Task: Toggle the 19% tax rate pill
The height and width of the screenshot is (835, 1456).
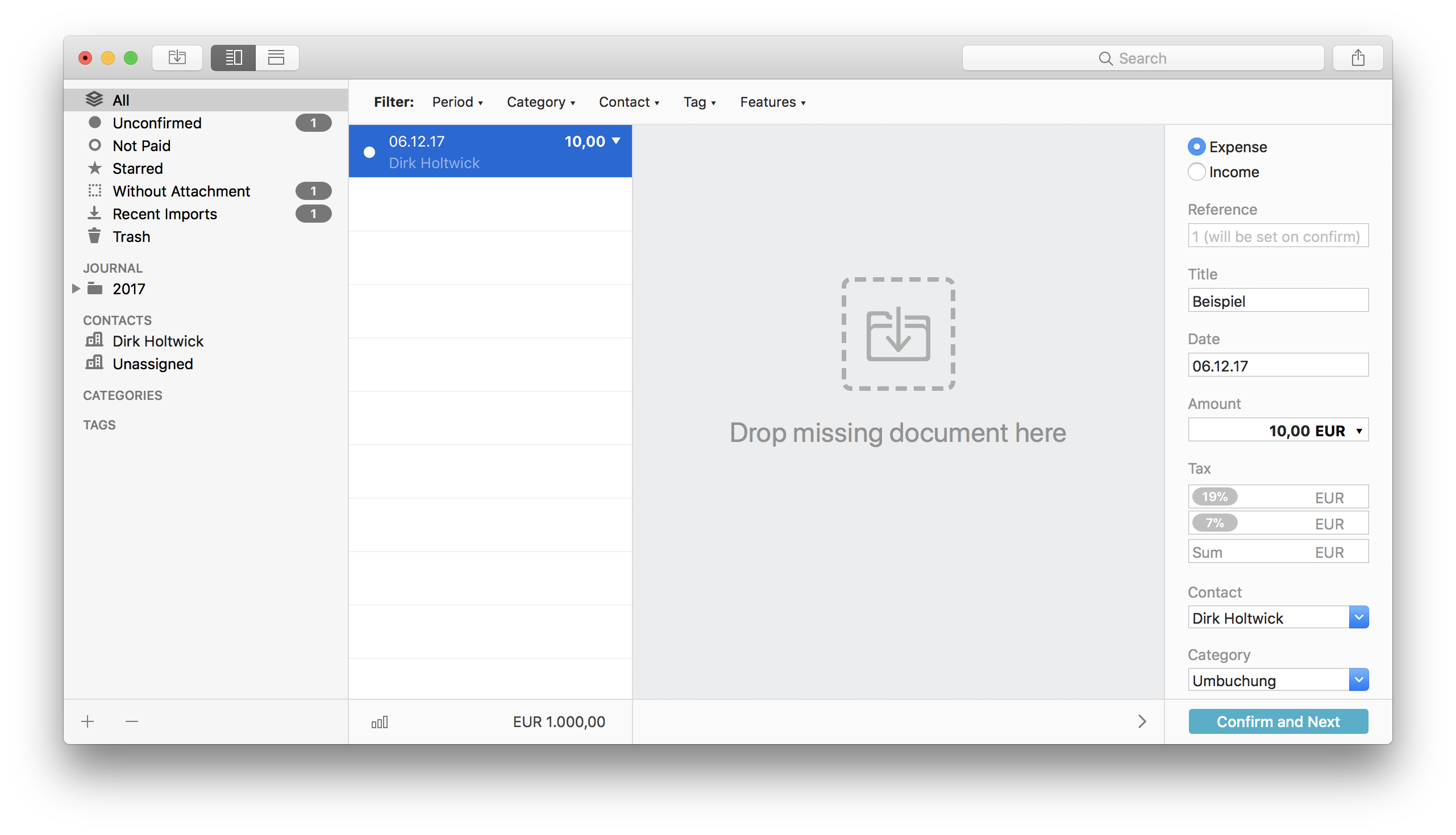Action: point(1214,496)
